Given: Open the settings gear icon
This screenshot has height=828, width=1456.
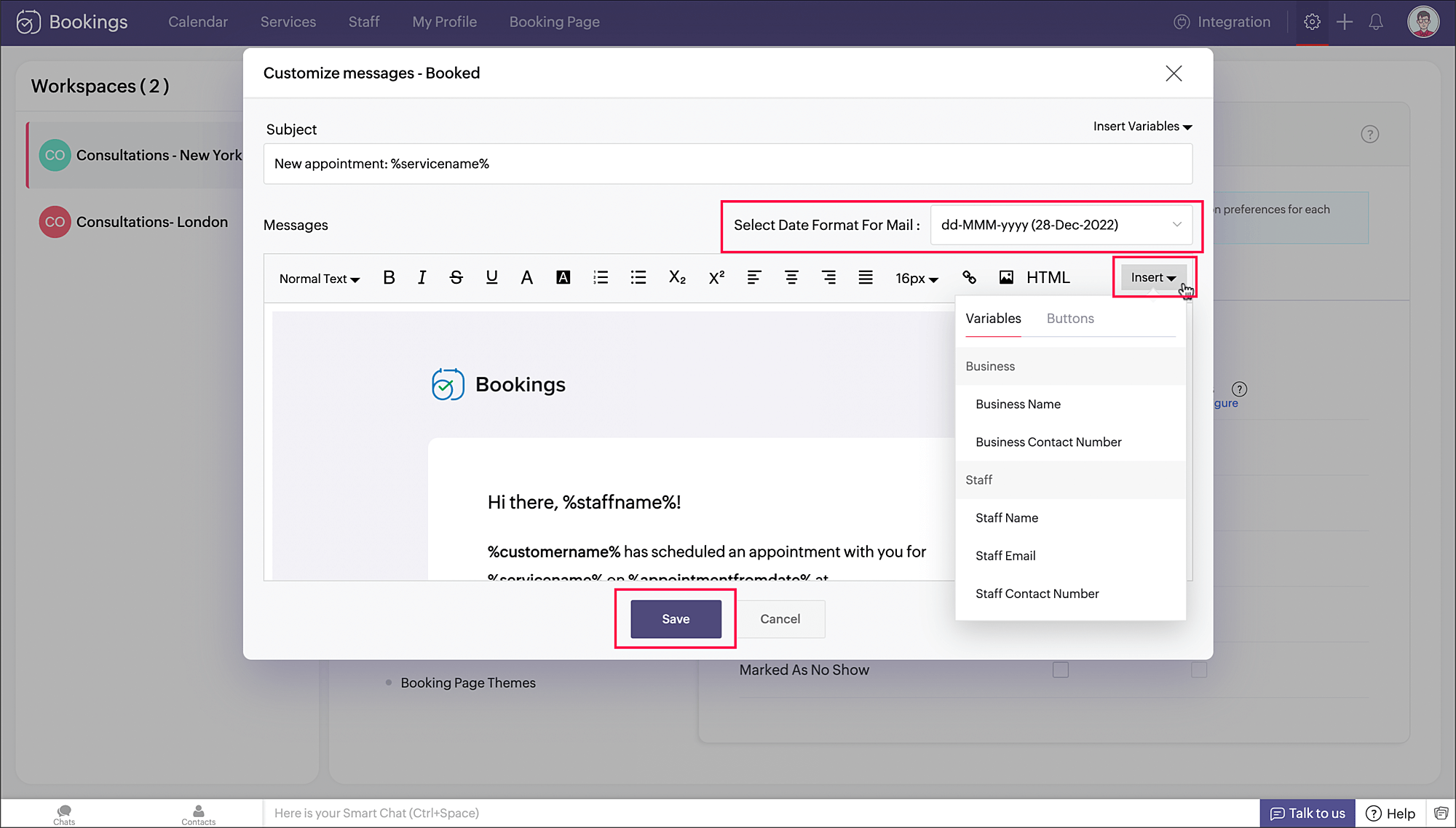Looking at the screenshot, I should (1312, 22).
